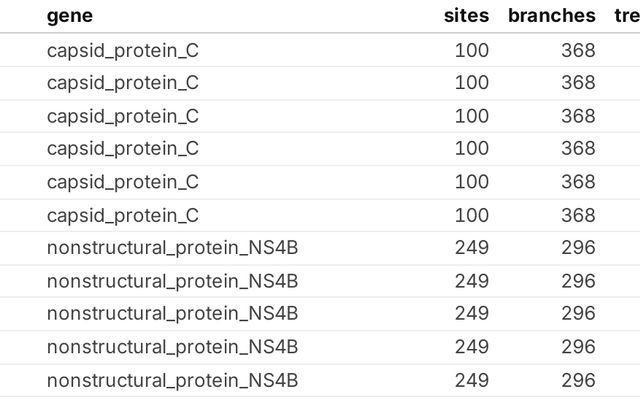Select the third nonstructural_protein_NS4B gene cell
Viewport: 640px width, 400px height.
[x=172, y=314]
